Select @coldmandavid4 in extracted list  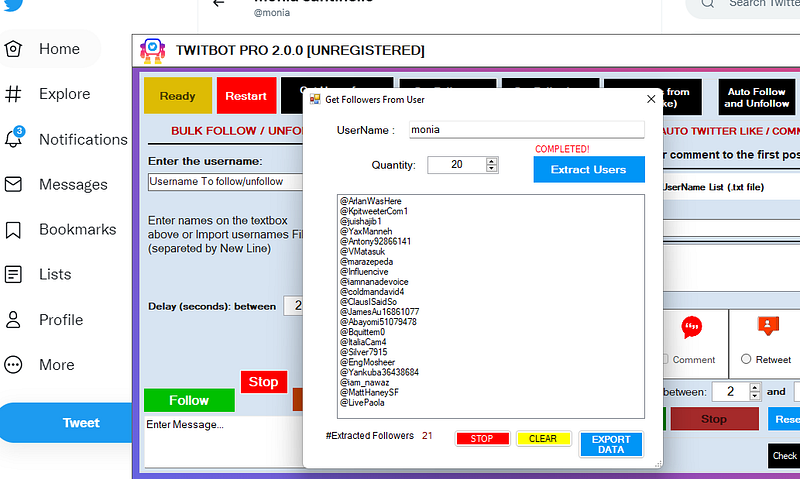pyautogui.click(x=372, y=292)
